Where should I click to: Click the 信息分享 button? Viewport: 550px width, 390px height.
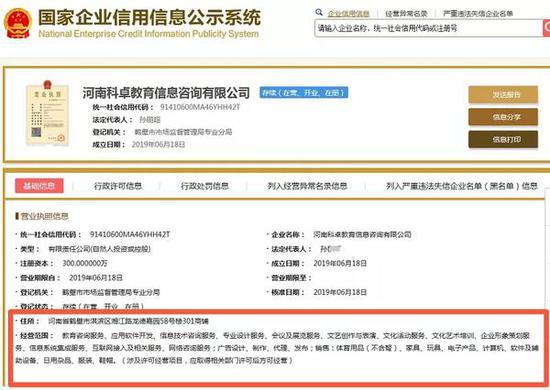[x=503, y=117]
